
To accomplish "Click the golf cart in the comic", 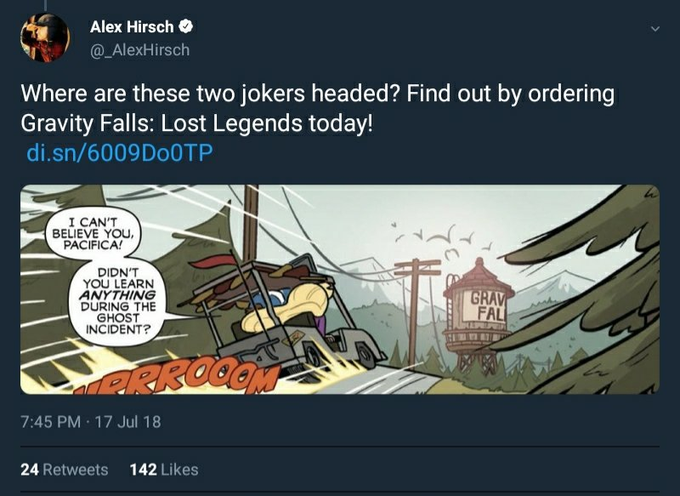I will 286,316.
